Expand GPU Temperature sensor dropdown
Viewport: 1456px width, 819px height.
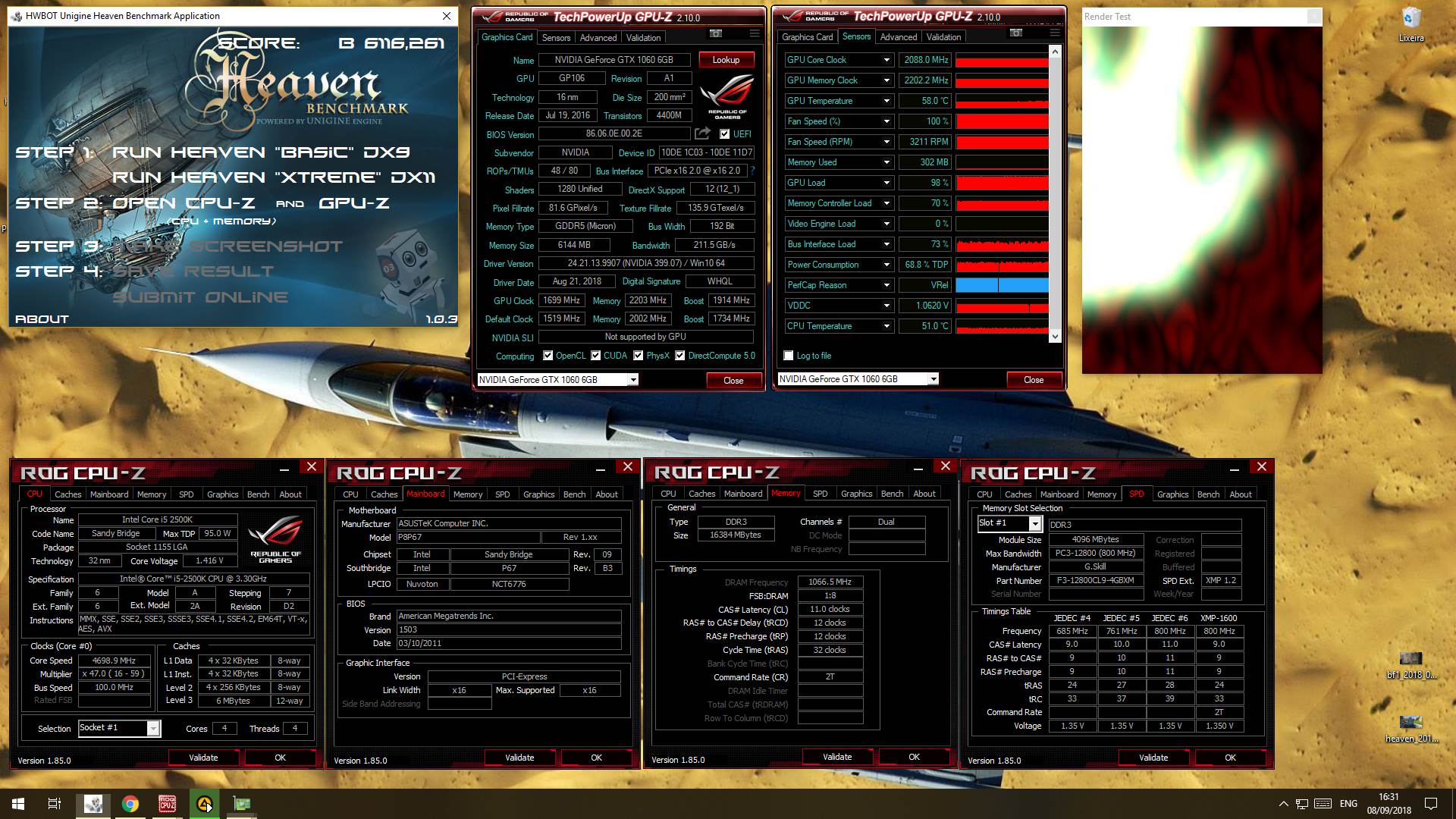pyautogui.click(x=886, y=101)
